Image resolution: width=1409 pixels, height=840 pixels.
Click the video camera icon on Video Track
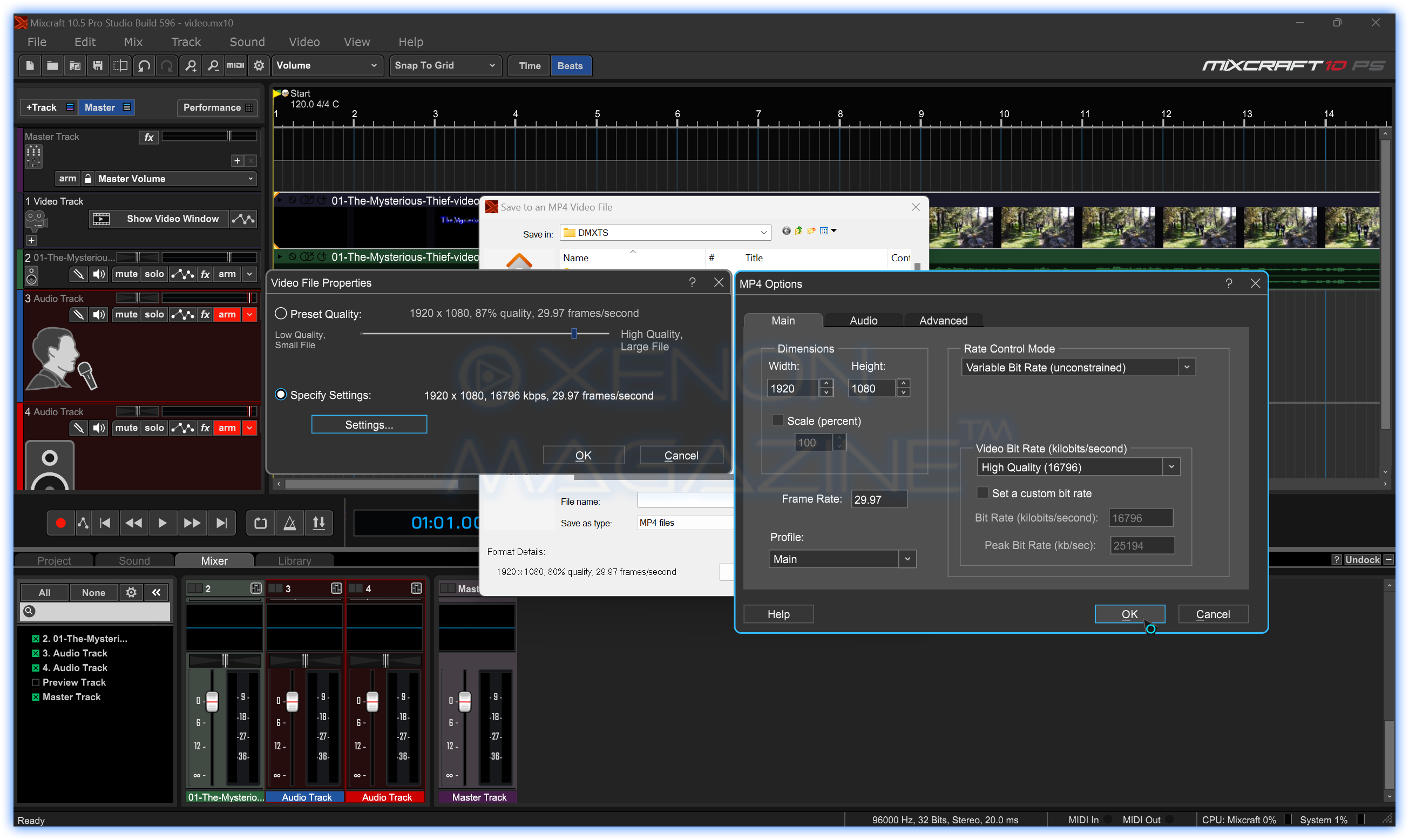pyautogui.click(x=35, y=220)
